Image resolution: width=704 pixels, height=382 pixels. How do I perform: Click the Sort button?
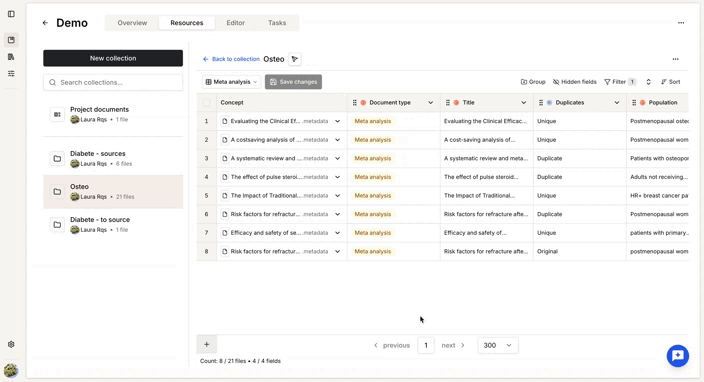point(671,82)
